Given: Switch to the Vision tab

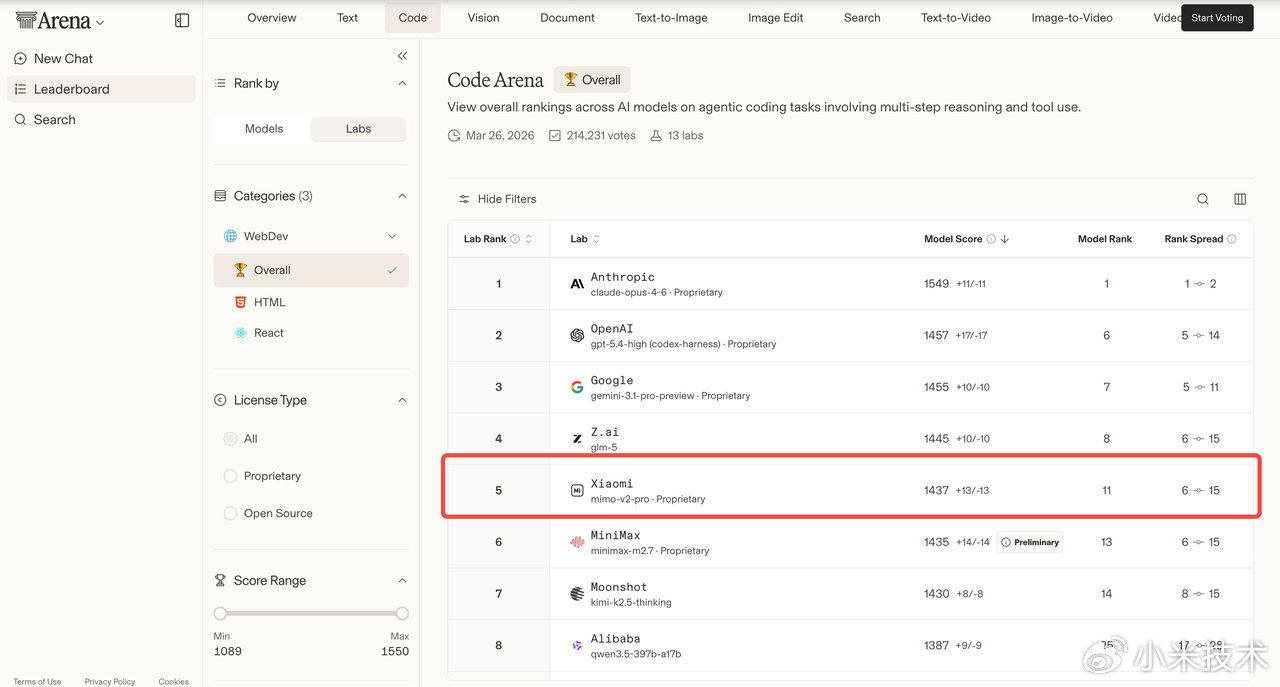Looking at the screenshot, I should click(x=483, y=18).
